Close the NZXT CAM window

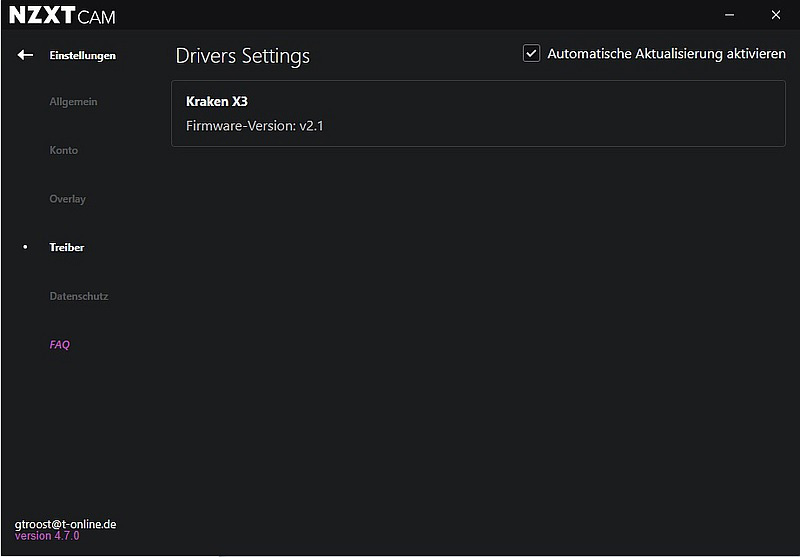tap(776, 15)
